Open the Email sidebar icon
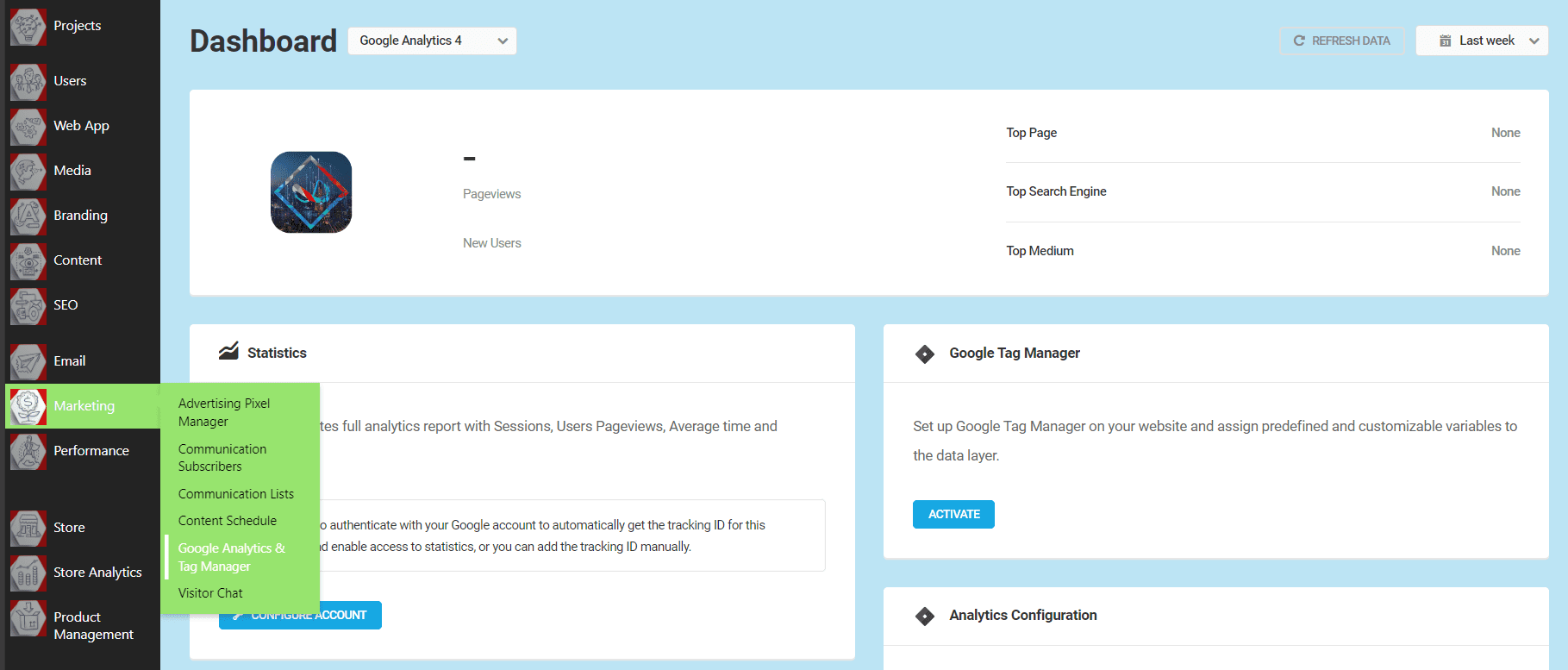This screenshot has width=1568, height=670. (x=28, y=361)
